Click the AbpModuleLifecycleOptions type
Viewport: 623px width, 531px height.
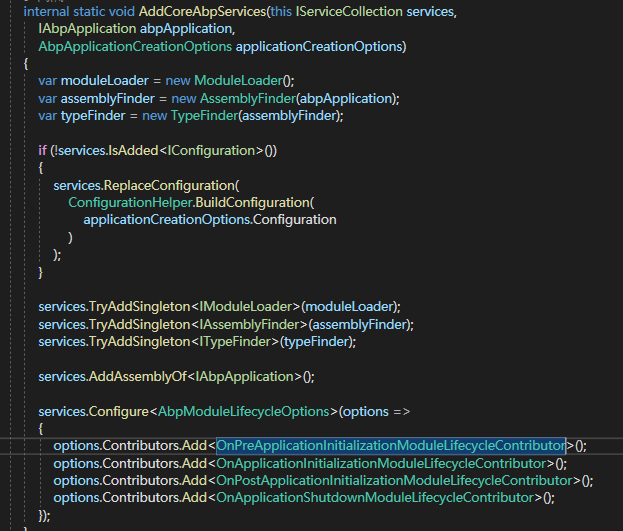[x=244, y=411]
